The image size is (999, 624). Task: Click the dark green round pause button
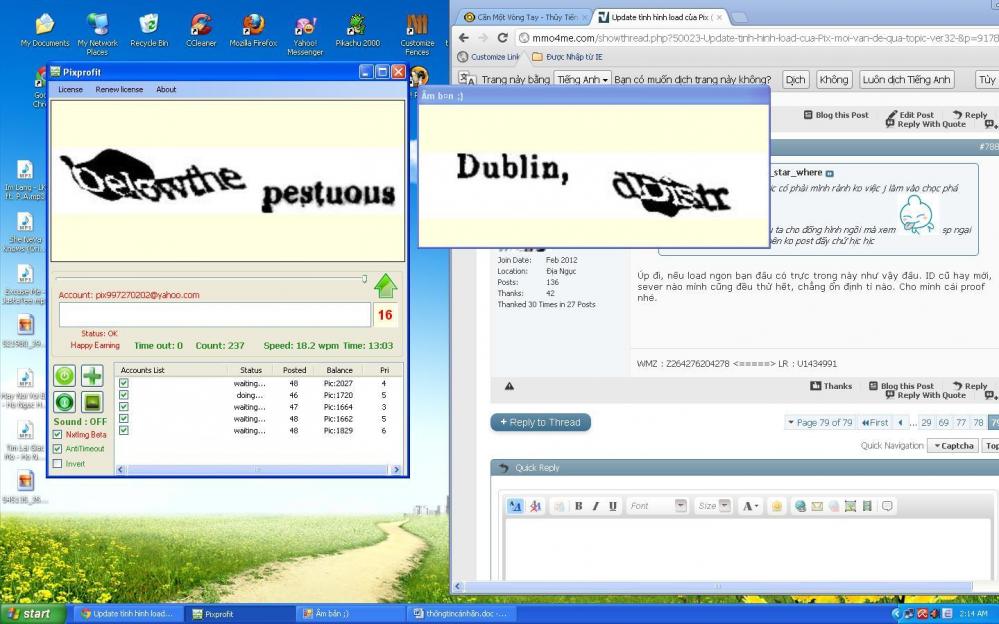click(64, 402)
